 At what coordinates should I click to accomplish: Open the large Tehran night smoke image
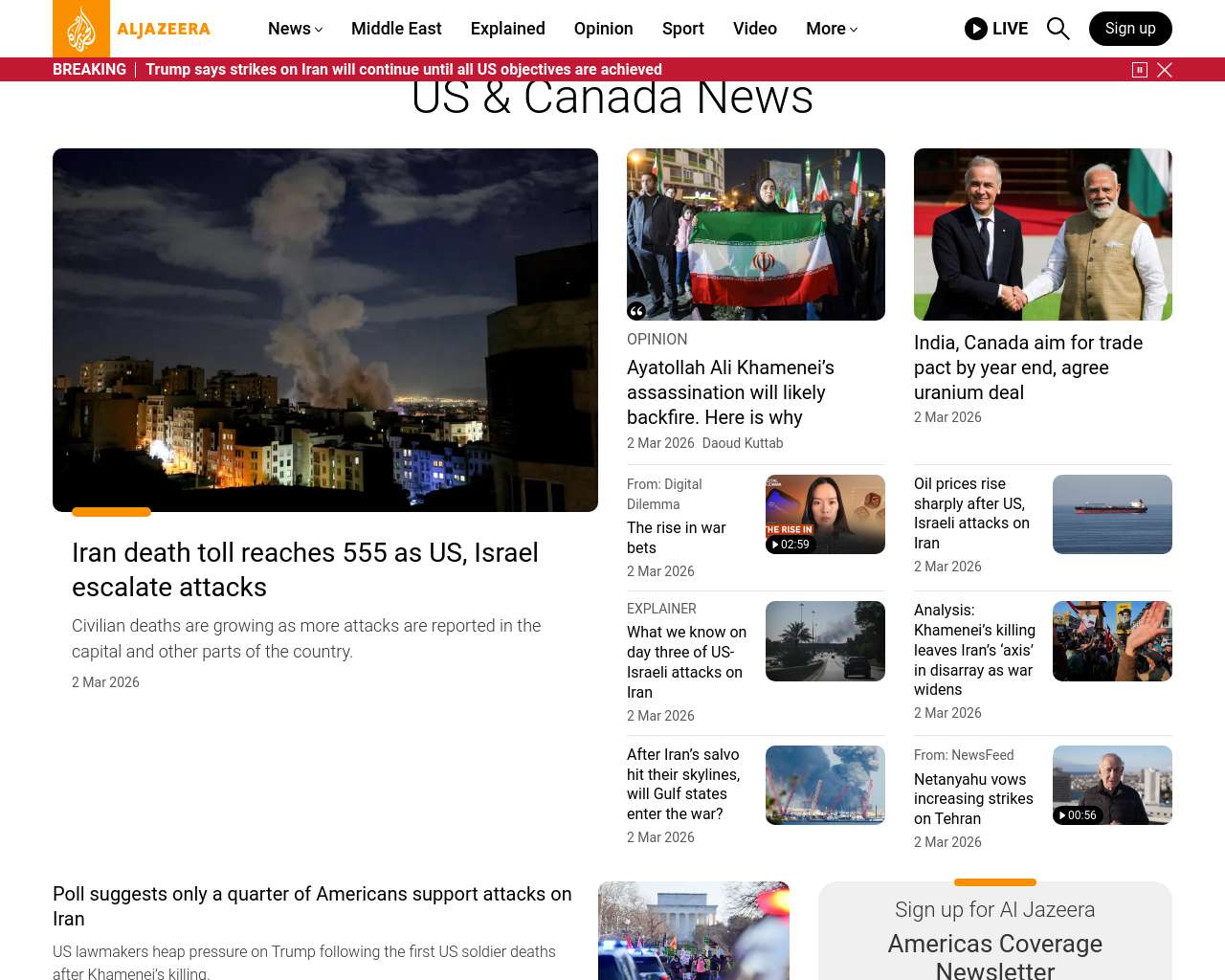(325, 329)
